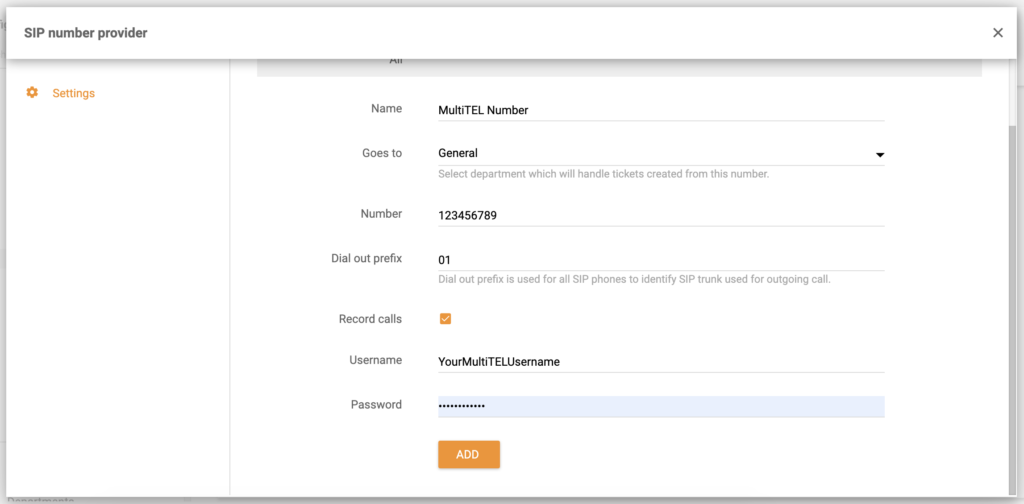The image size is (1024, 504).
Task: Click the Record calls label
Action: (370, 319)
